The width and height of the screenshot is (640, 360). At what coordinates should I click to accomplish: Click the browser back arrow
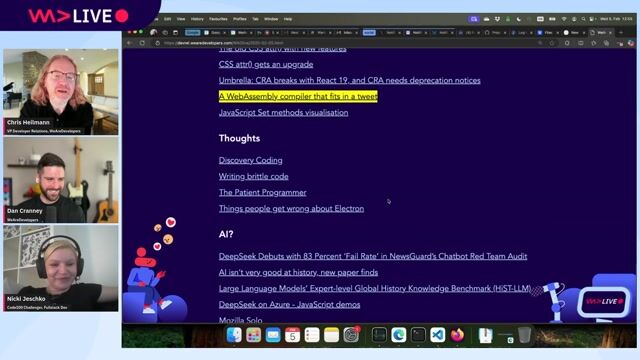click(130, 43)
